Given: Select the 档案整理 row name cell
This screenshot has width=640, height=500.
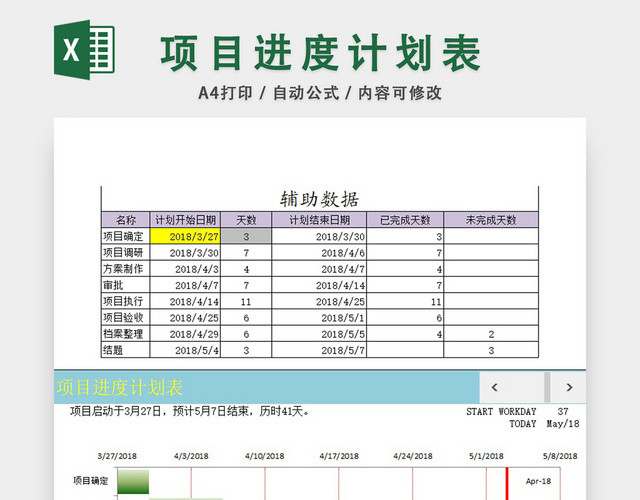Looking at the screenshot, I should point(126,334).
